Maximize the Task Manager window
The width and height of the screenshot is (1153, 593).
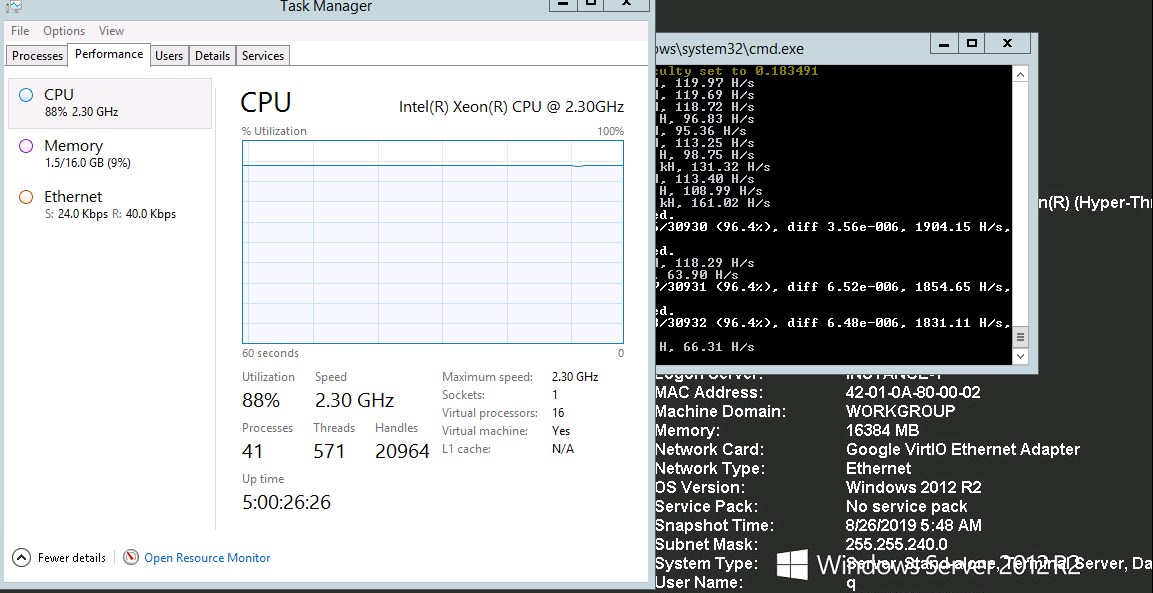pyautogui.click(x=590, y=4)
